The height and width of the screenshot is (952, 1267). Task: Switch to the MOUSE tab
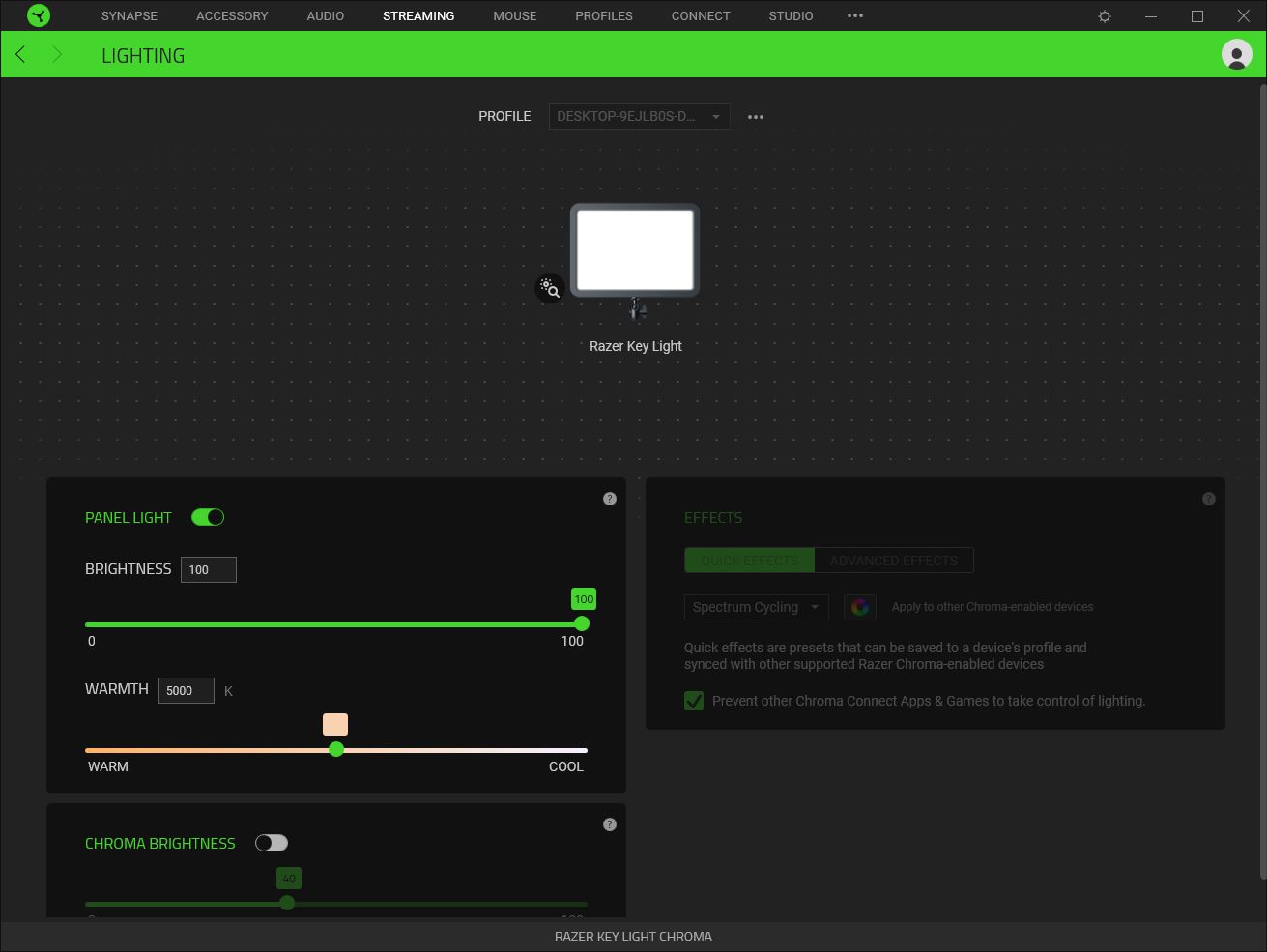pyautogui.click(x=515, y=15)
